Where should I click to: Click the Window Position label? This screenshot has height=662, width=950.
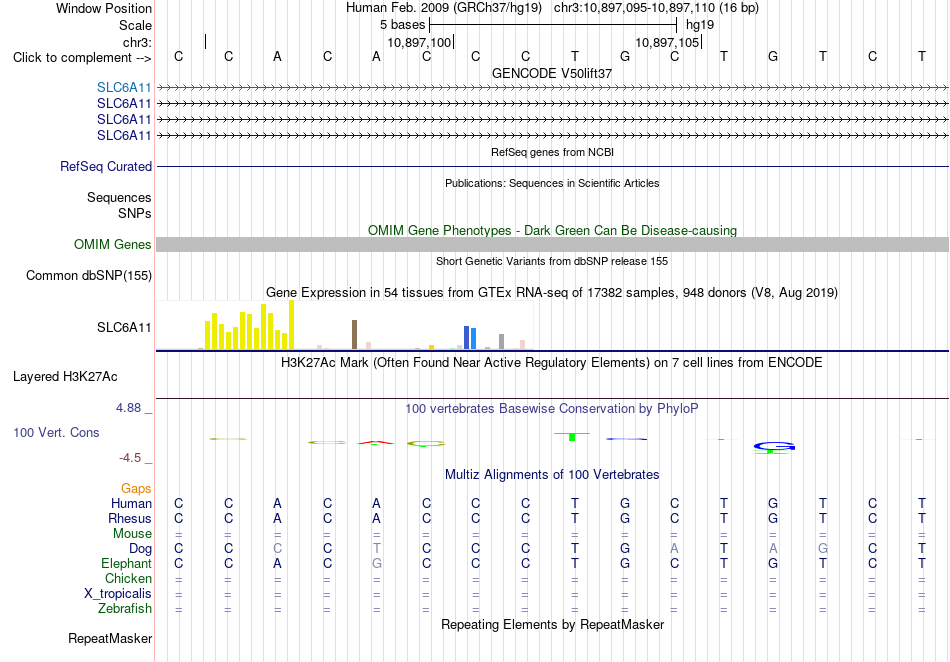[x=104, y=9]
